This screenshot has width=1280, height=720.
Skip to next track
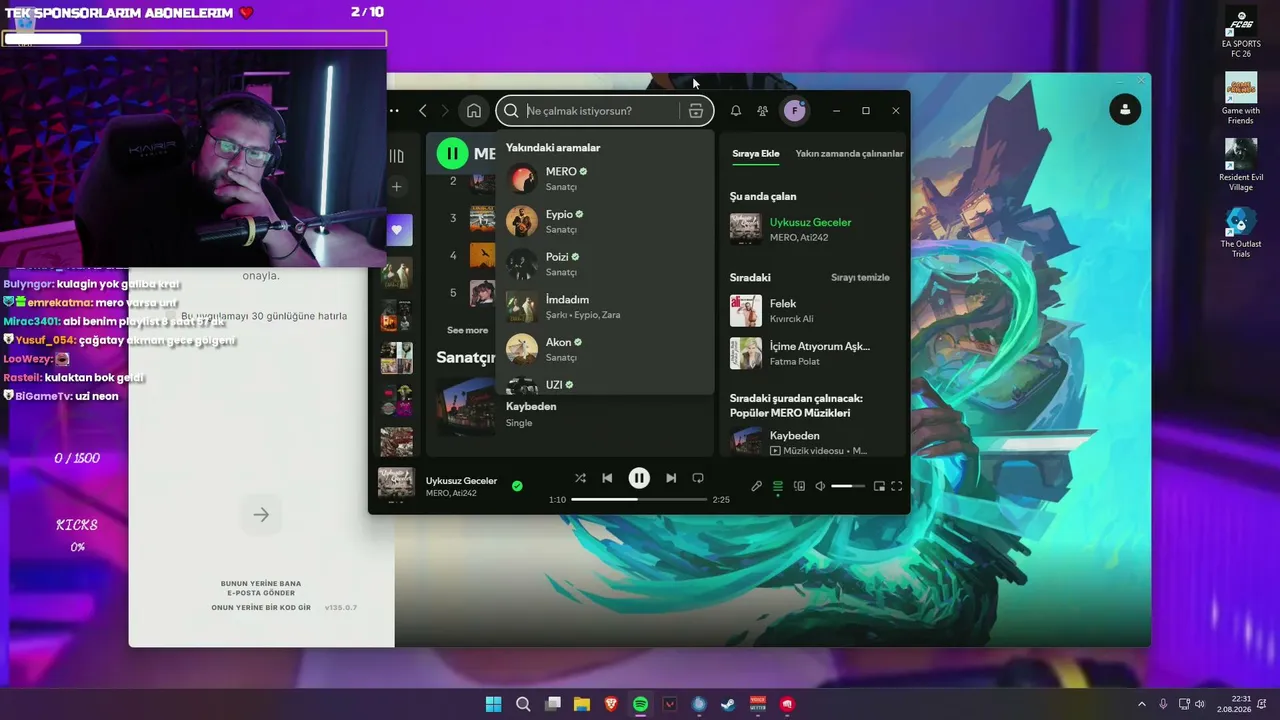(x=671, y=478)
